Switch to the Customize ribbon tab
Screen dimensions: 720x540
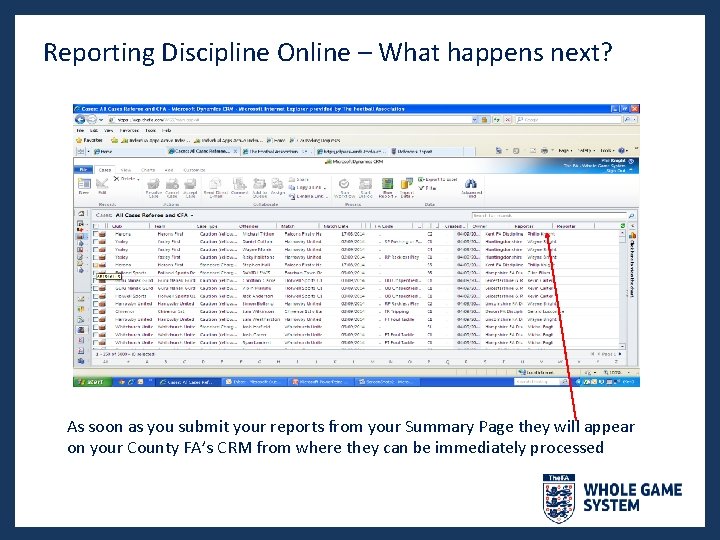coord(195,170)
